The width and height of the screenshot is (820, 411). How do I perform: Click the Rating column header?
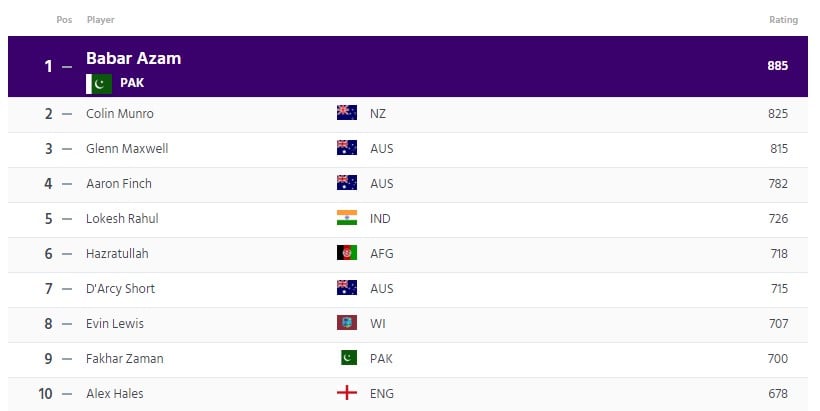pos(783,19)
